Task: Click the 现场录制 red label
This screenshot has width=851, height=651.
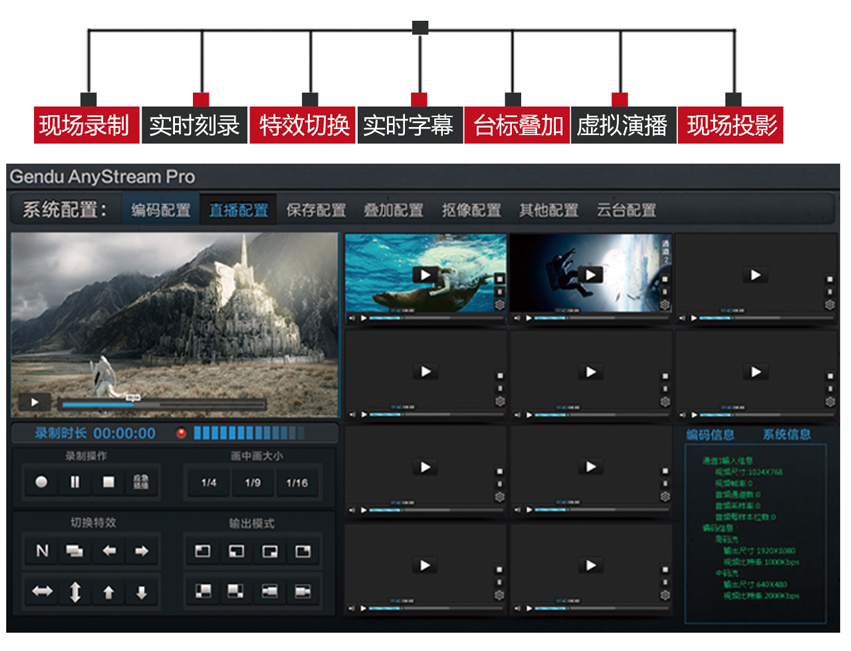Action: 86,125
